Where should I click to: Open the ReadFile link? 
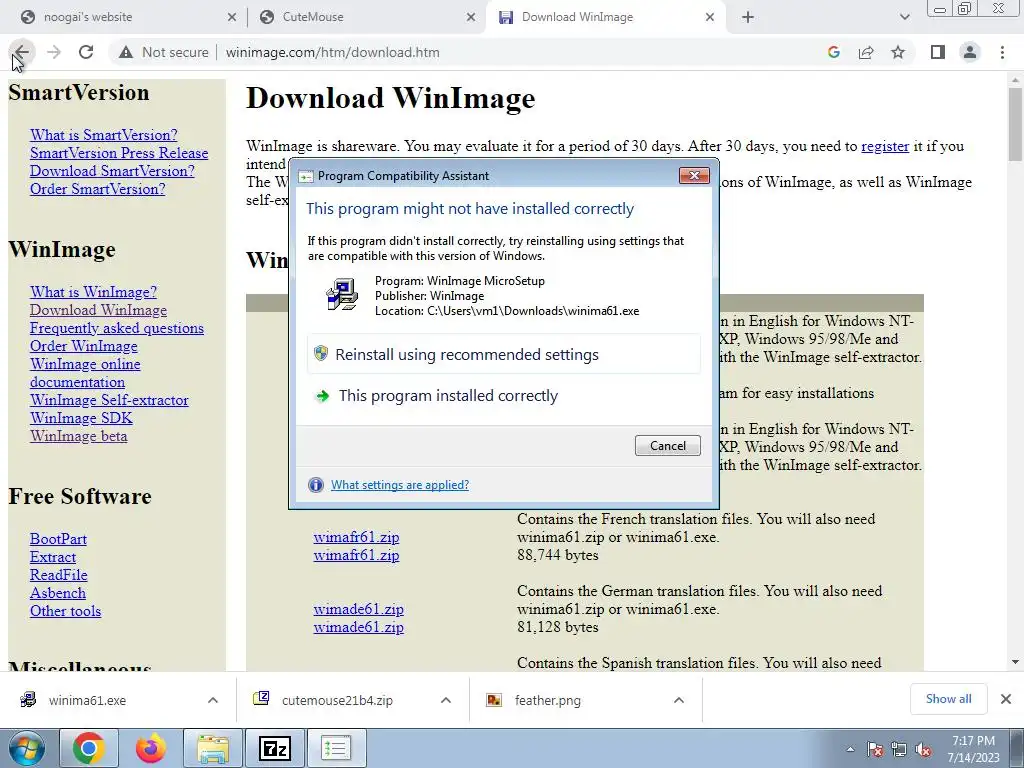(59, 575)
